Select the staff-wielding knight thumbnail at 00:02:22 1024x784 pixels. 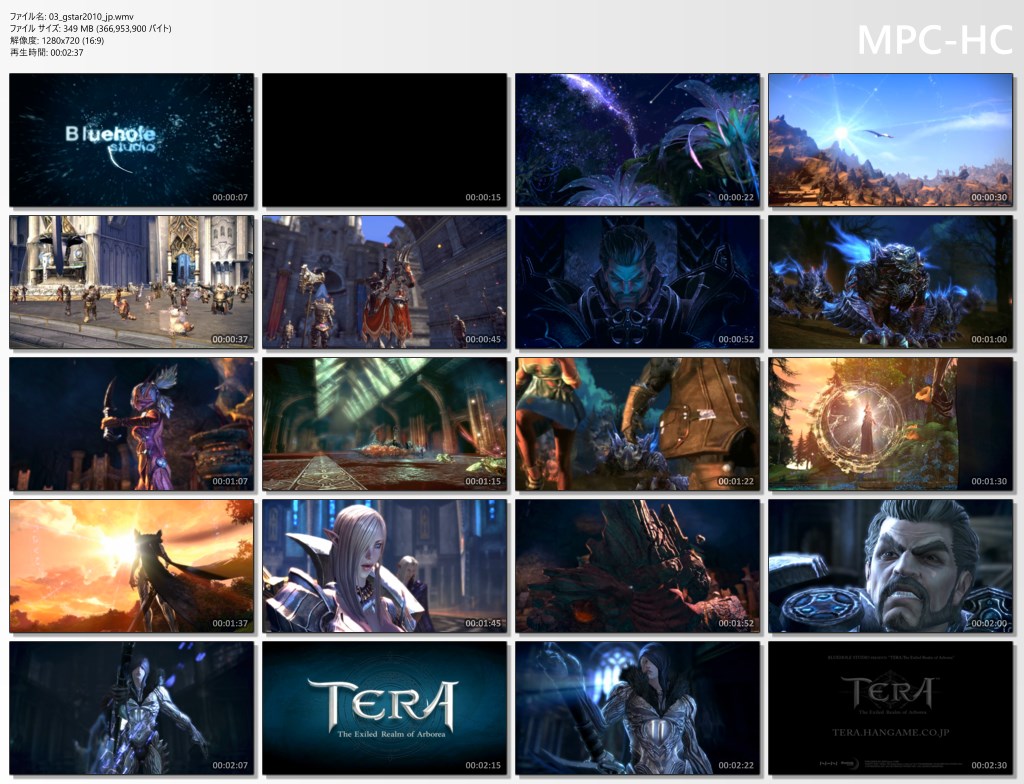pyautogui.click(x=637, y=708)
